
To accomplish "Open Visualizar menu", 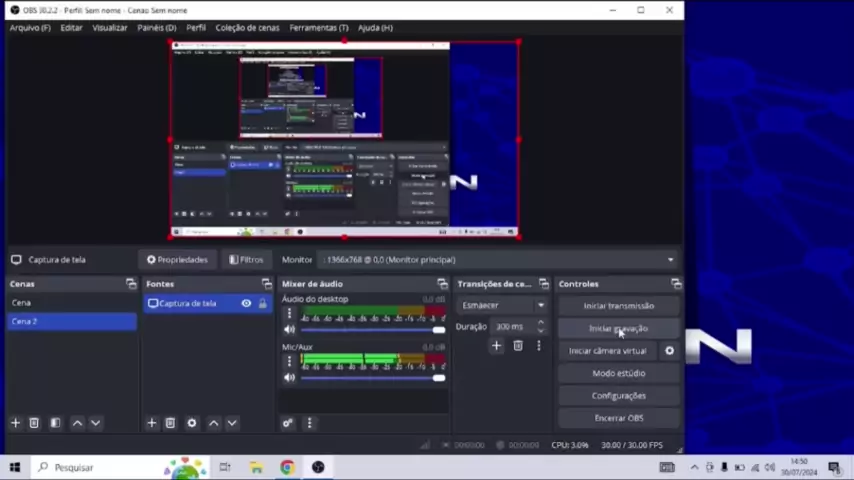I will [x=109, y=28].
